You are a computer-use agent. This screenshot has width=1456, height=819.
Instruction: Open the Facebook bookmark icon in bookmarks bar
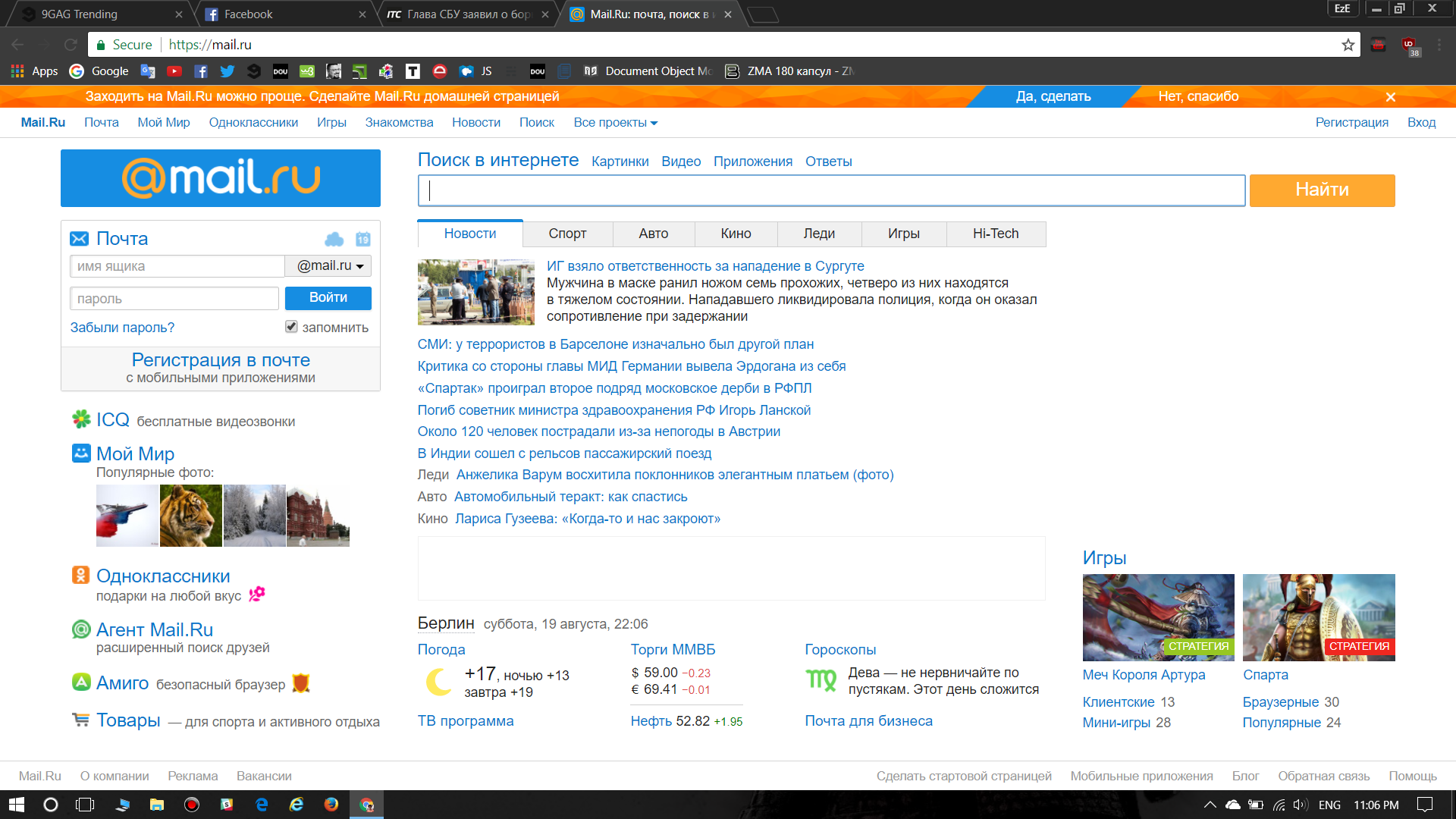click(201, 71)
